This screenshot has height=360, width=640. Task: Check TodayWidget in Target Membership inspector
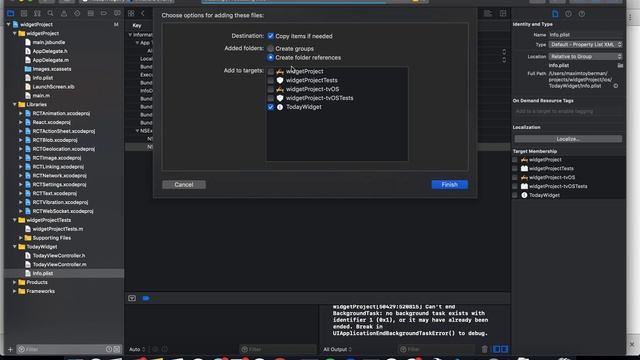(x=515, y=196)
